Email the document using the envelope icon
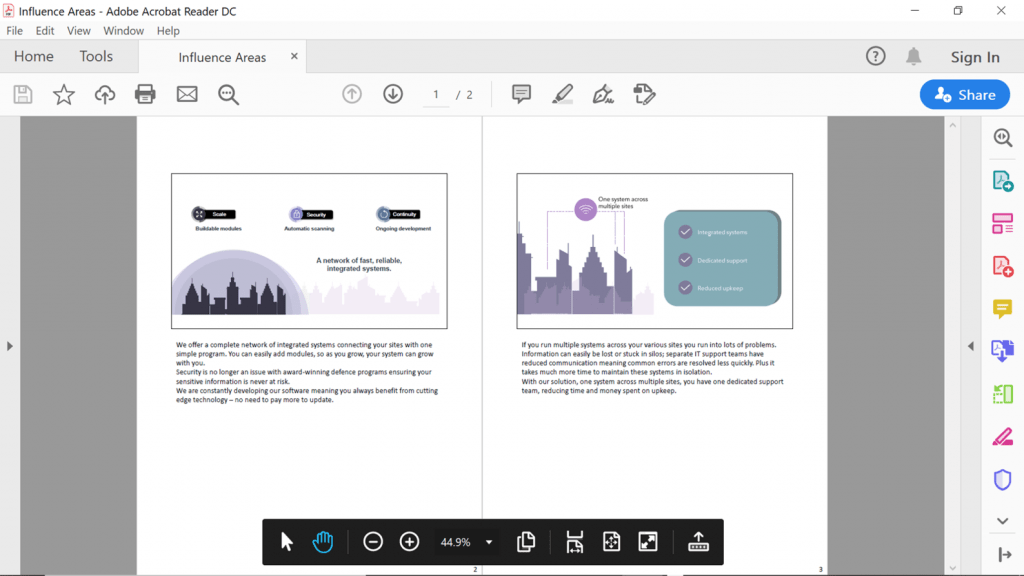Image resolution: width=1024 pixels, height=576 pixels. click(x=186, y=94)
